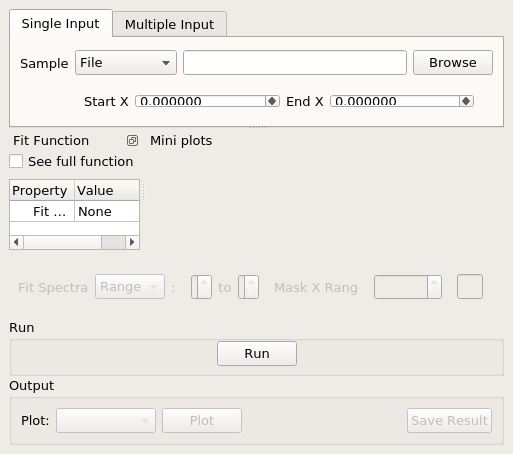
Task: Open the Fit Spectra Range dropdown
Action: click(x=130, y=287)
